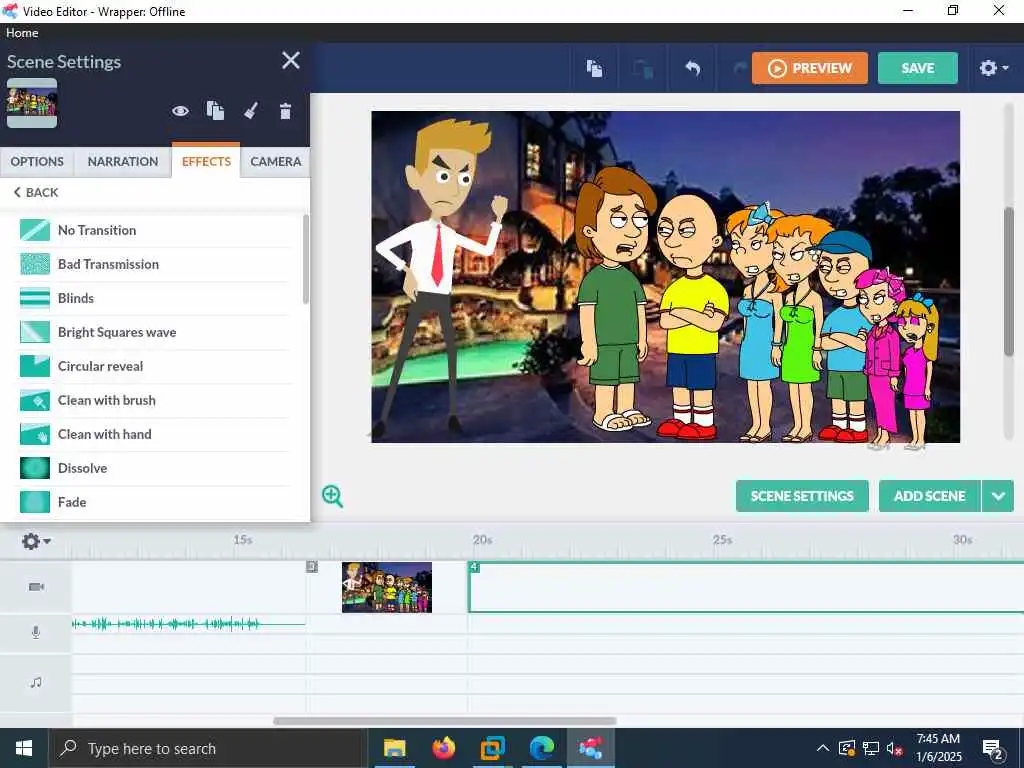Toggle scene preview eye icon
Screen dimensions: 1024x768
coord(180,111)
